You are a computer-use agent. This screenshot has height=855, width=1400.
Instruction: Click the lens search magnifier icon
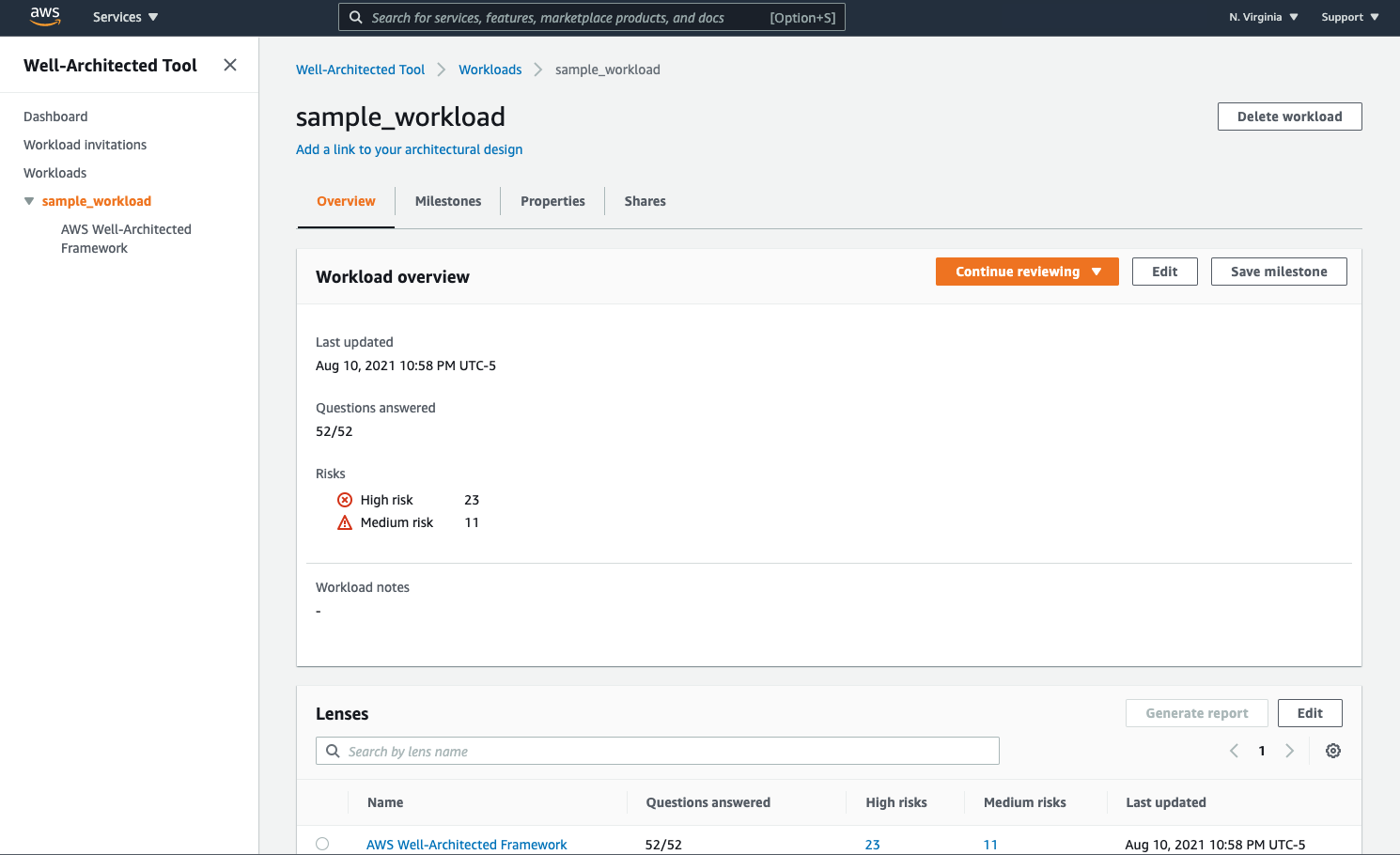pyautogui.click(x=333, y=751)
